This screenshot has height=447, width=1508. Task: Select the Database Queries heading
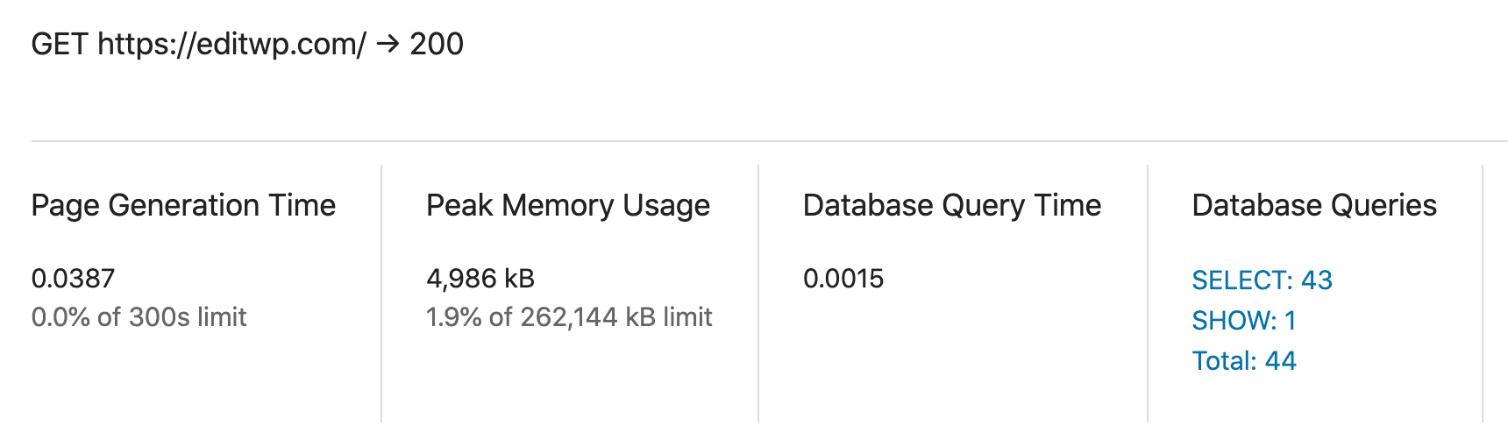pyautogui.click(x=1314, y=206)
